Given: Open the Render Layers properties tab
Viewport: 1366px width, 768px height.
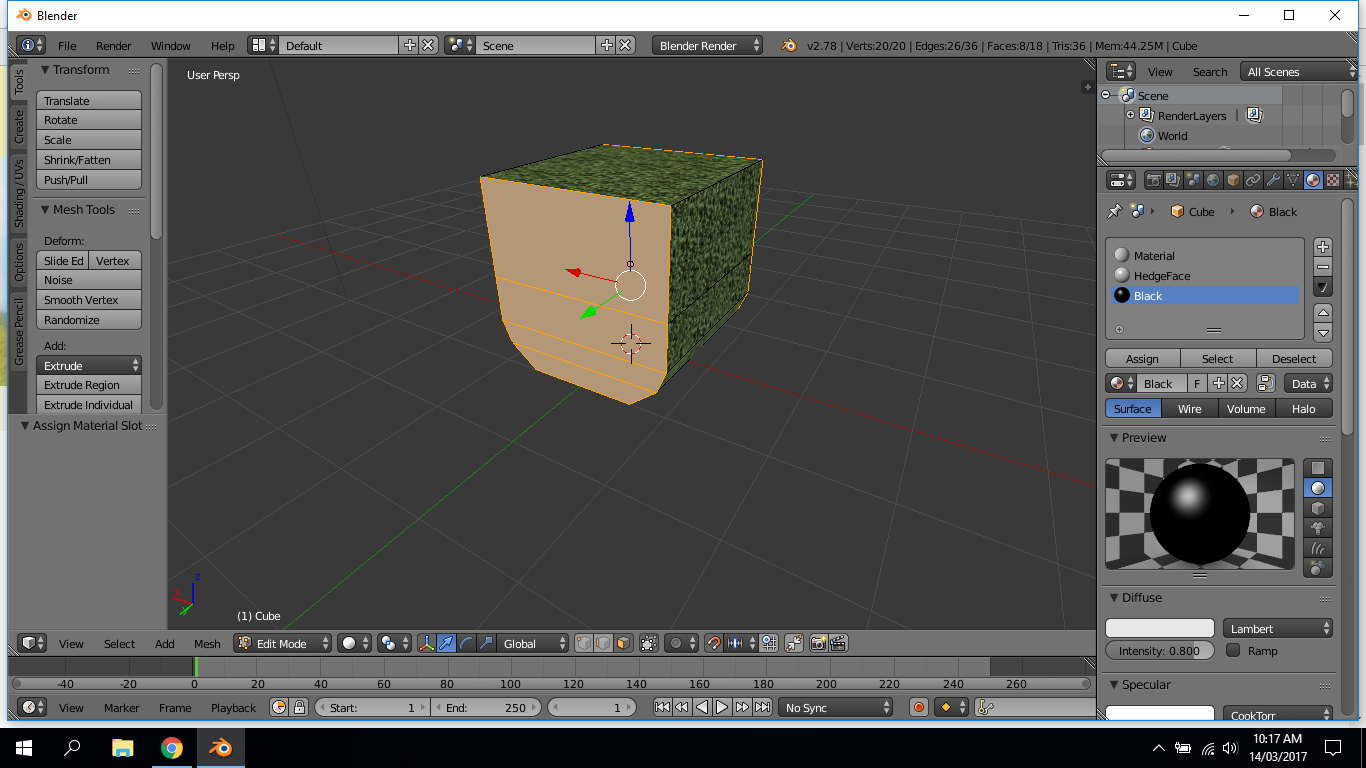Looking at the screenshot, I should pyautogui.click(x=1173, y=180).
